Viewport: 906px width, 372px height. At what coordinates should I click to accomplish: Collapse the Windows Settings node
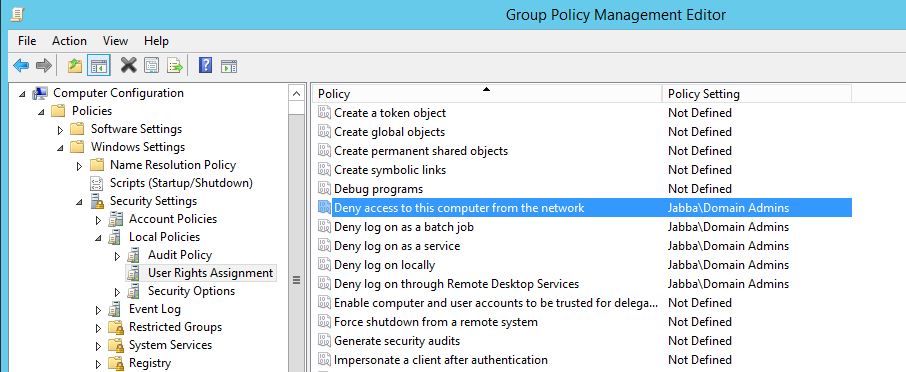click(60, 148)
